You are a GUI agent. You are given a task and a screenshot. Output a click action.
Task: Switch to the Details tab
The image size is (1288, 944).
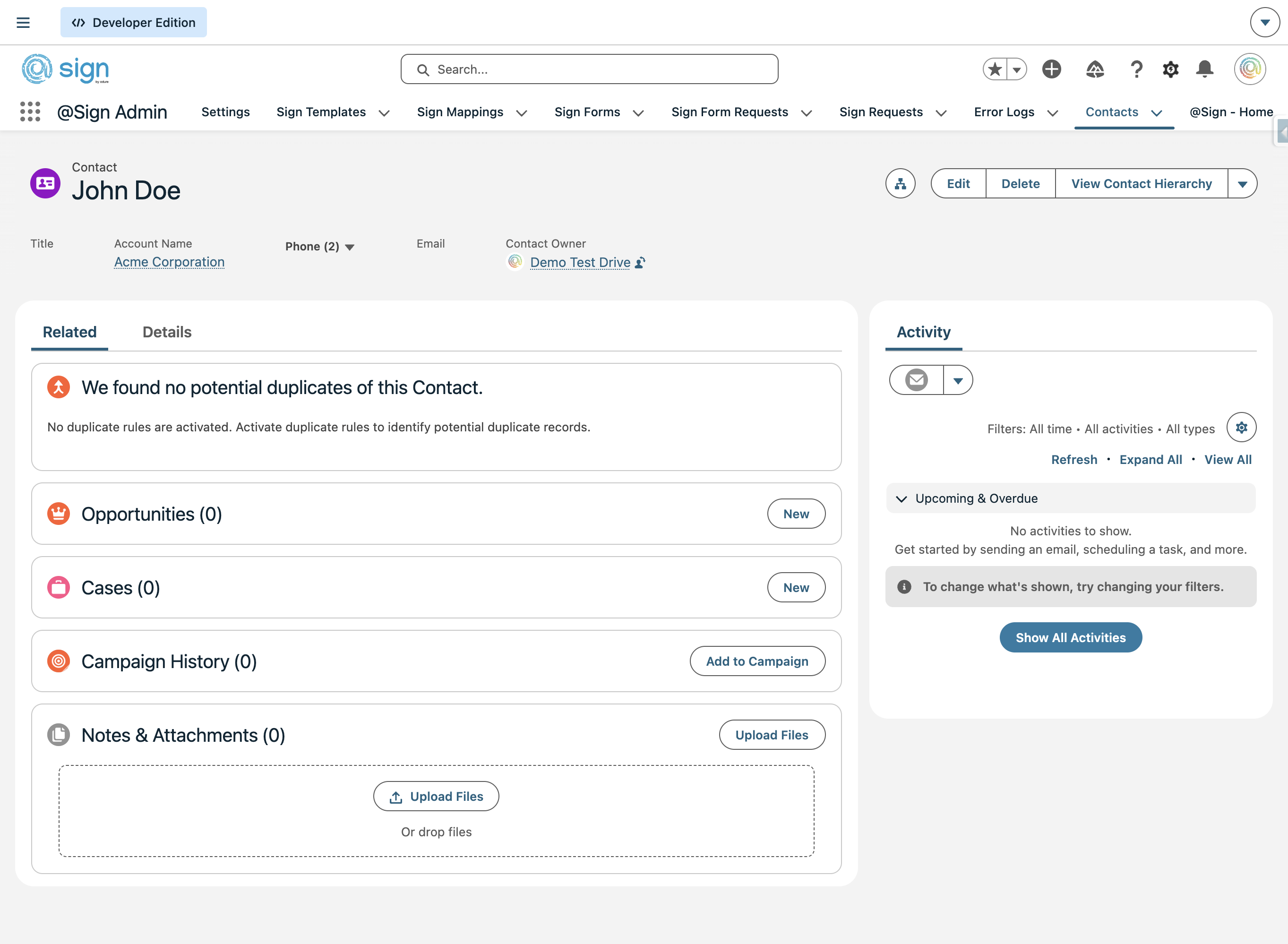pyautogui.click(x=167, y=332)
